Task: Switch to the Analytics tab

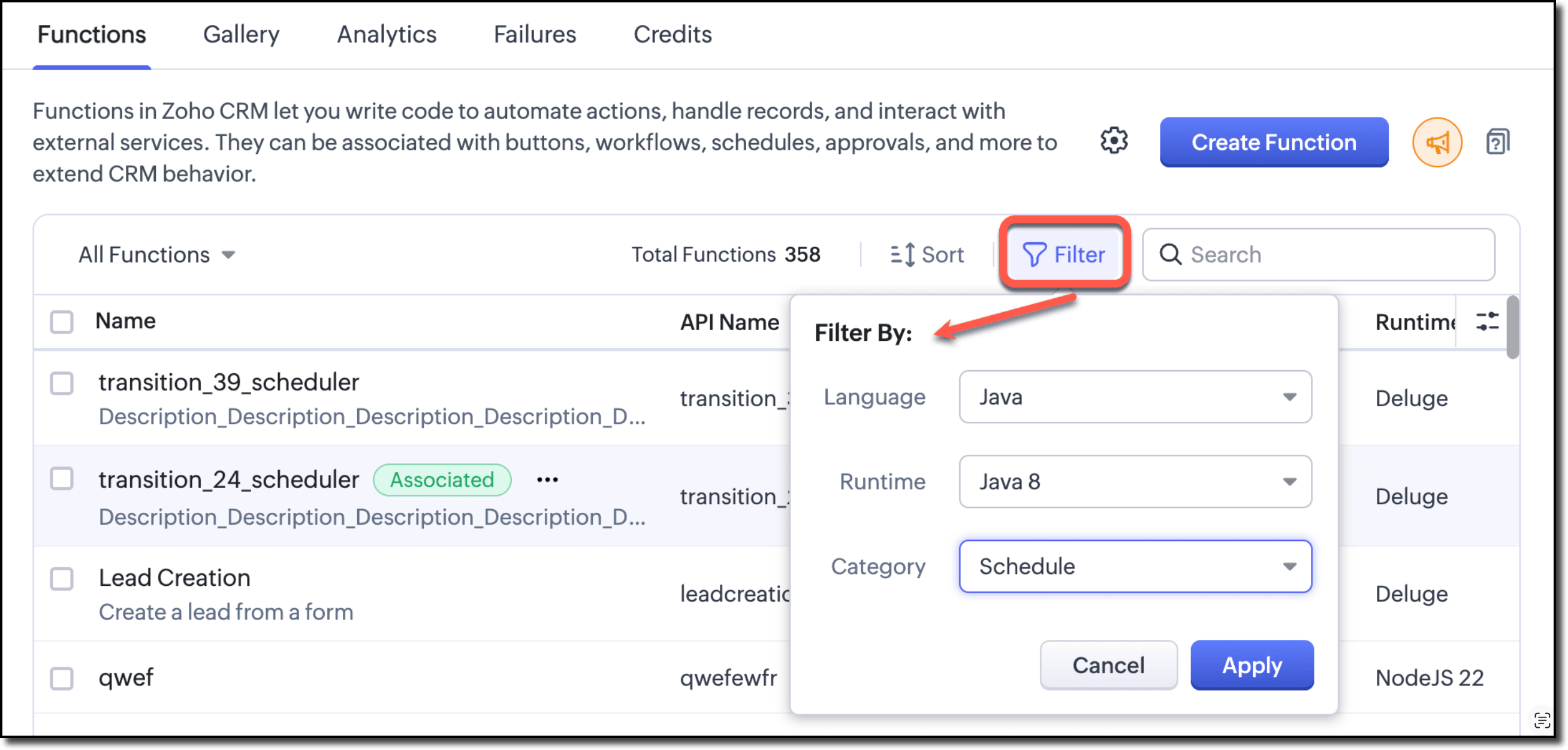Action: [387, 35]
